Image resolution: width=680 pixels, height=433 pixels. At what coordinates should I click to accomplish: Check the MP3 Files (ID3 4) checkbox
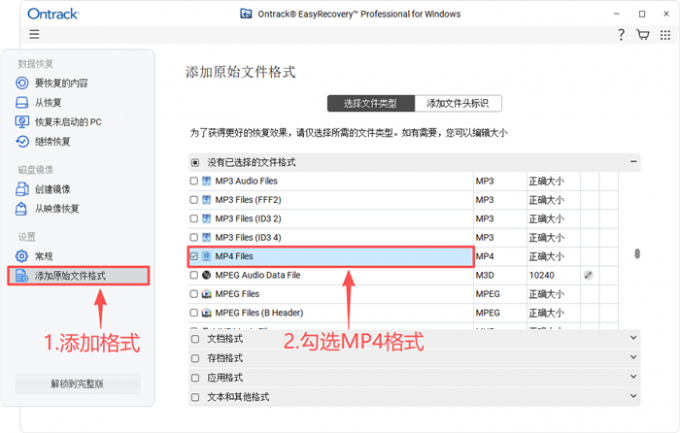(194, 237)
